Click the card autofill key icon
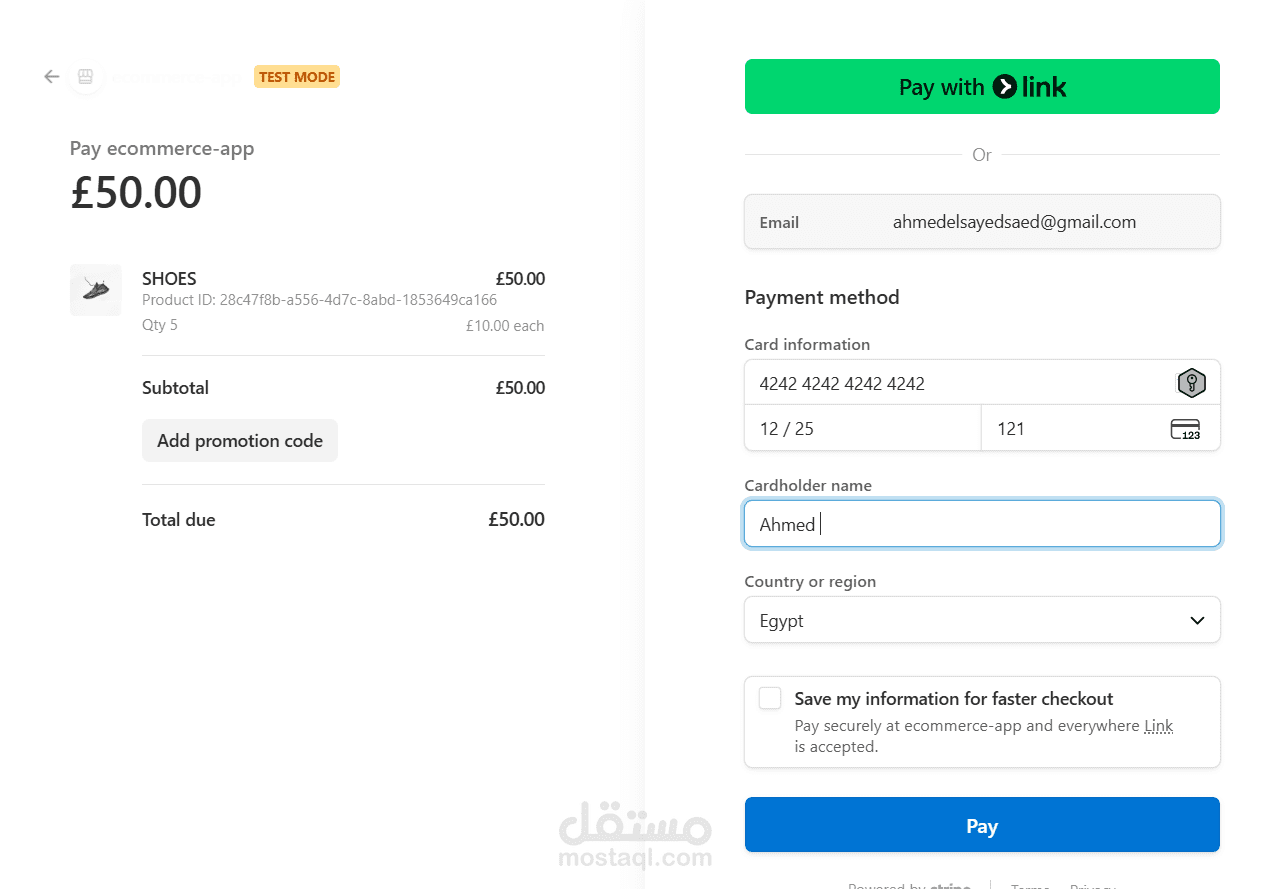The width and height of the screenshot is (1272, 889). [1190, 383]
